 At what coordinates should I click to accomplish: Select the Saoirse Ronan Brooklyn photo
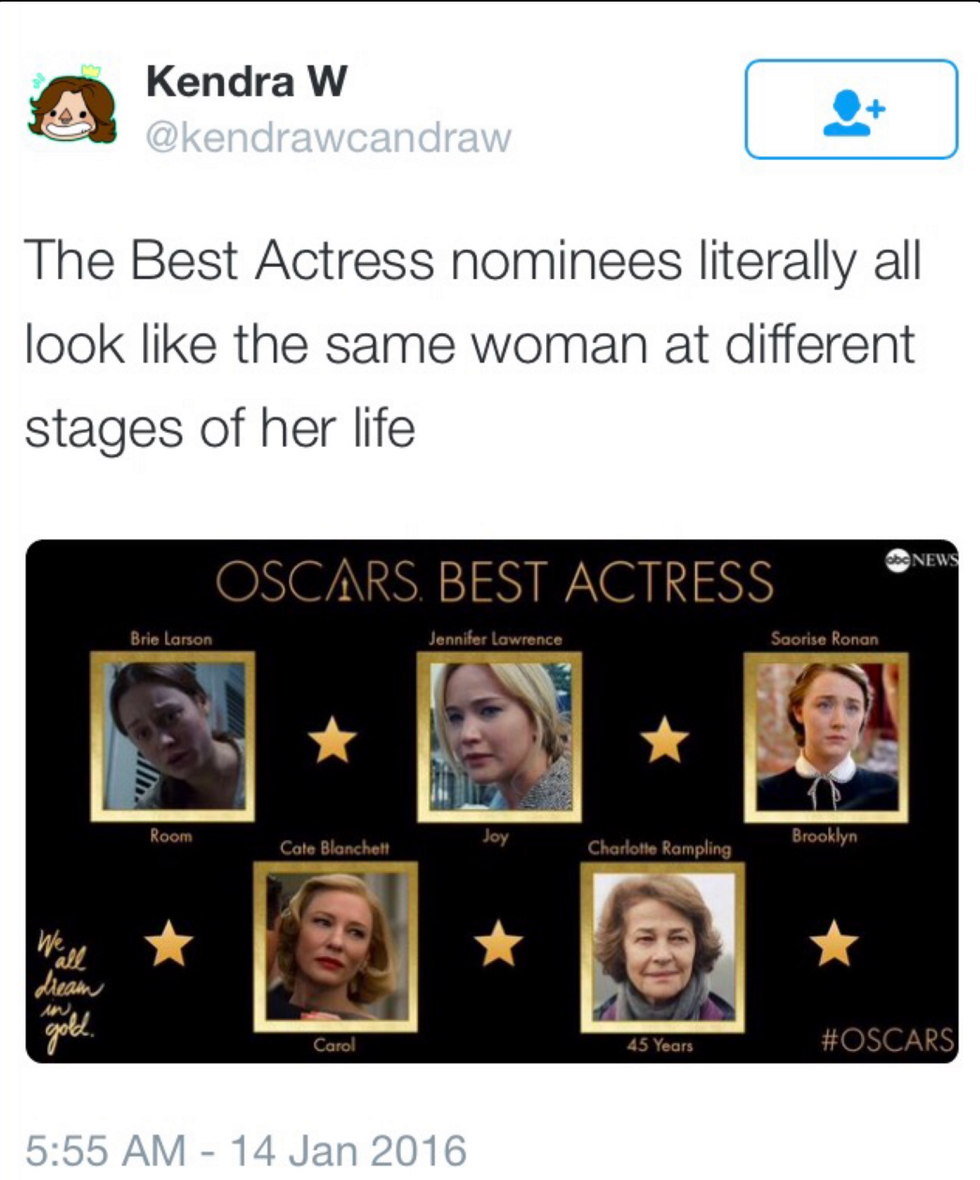point(826,737)
